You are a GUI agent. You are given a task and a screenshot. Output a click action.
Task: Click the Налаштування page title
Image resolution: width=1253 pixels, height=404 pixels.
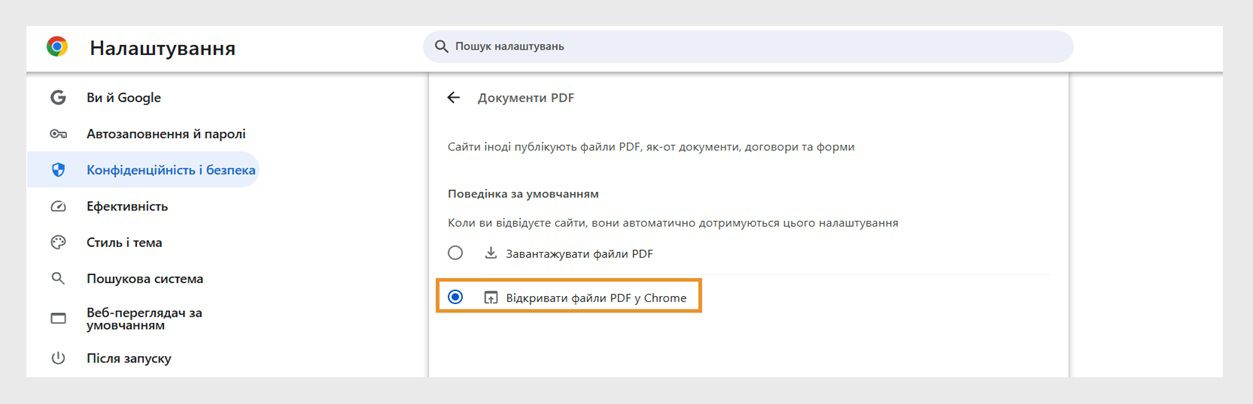[163, 48]
